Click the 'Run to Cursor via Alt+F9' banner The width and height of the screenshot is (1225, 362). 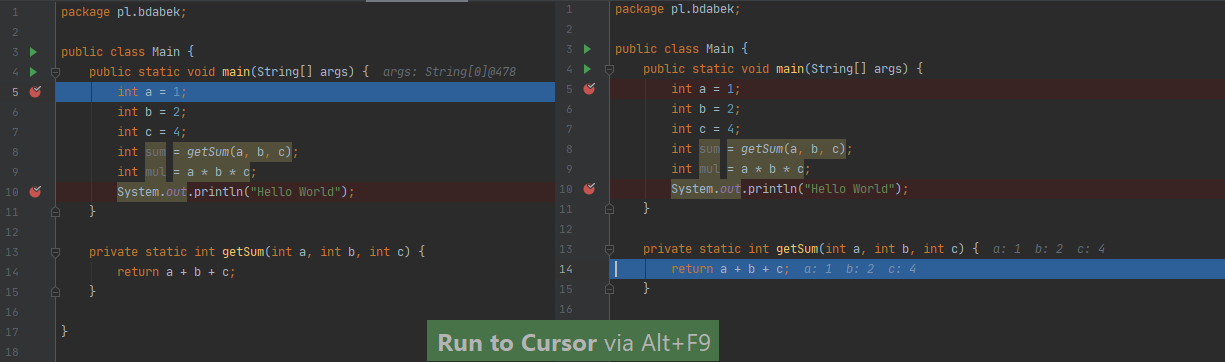(573, 342)
